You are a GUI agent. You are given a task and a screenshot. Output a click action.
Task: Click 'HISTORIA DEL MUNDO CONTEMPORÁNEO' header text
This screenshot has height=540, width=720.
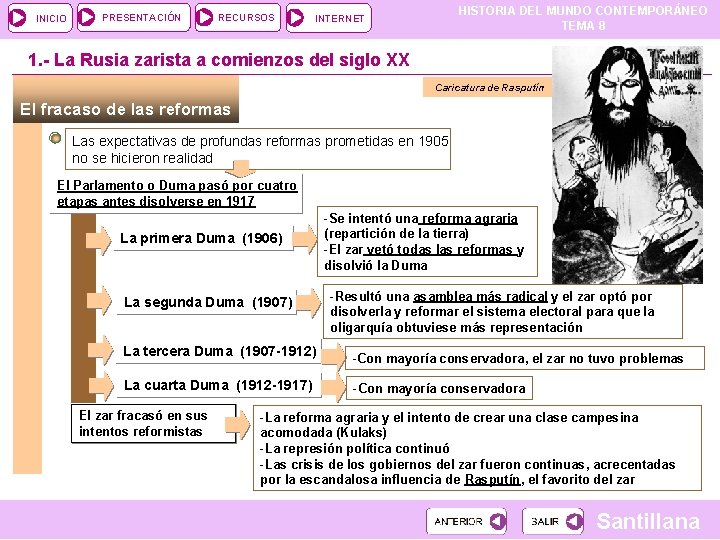pyautogui.click(x=583, y=11)
